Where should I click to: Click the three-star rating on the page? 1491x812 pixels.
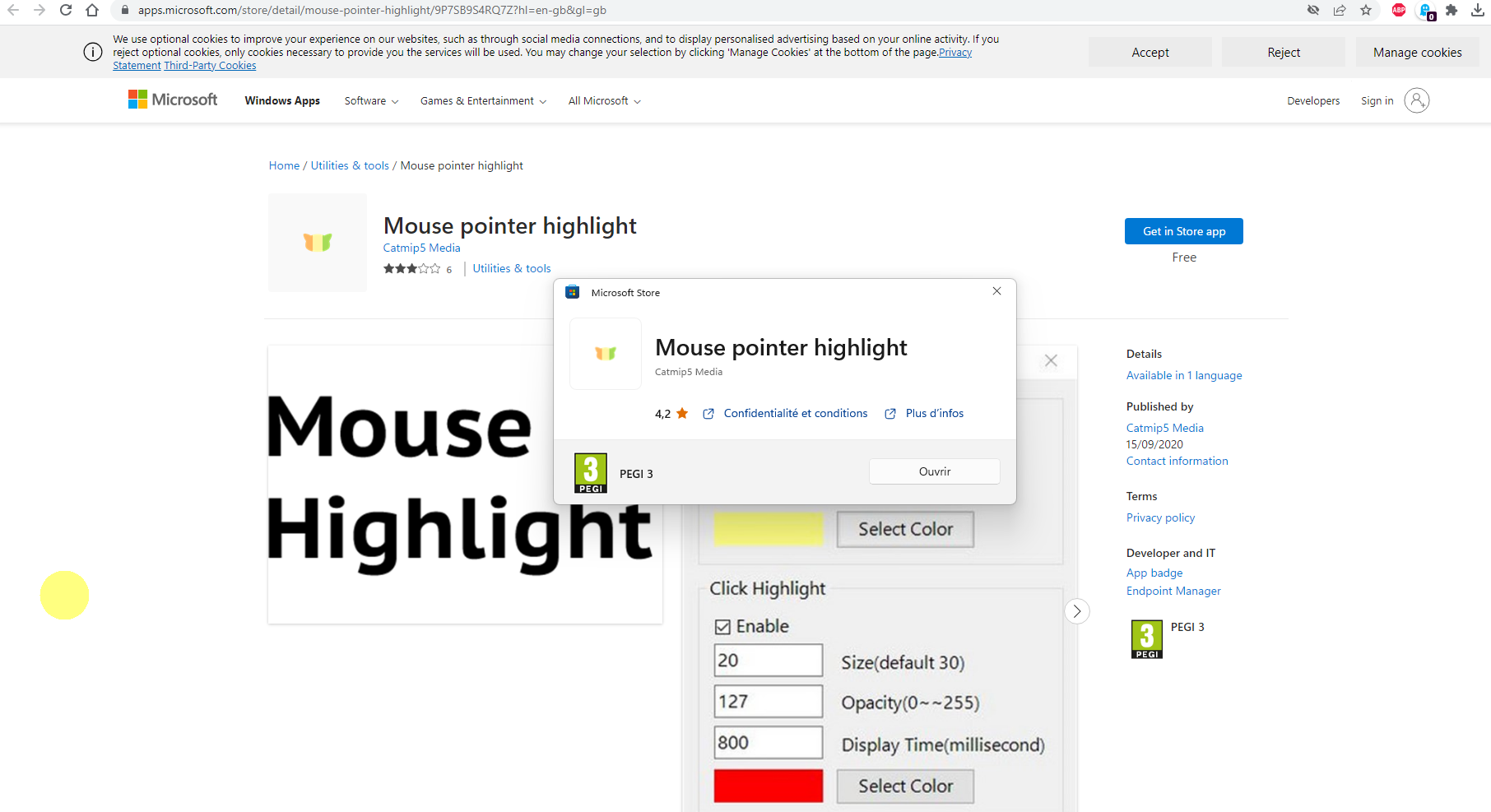coord(411,269)
